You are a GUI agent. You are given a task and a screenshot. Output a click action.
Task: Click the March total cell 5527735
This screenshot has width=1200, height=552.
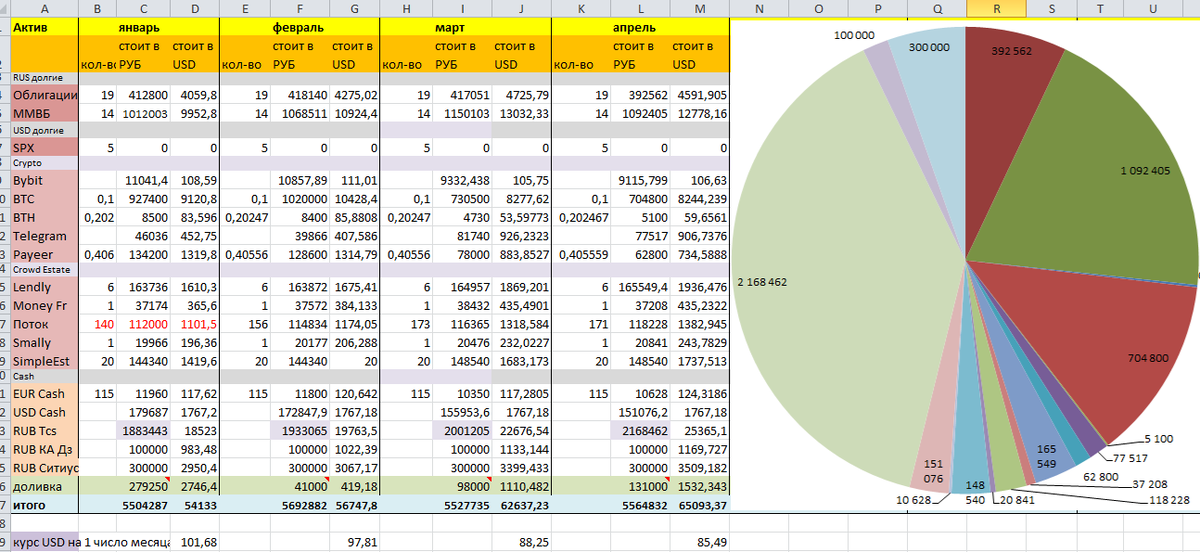point(464,506)
